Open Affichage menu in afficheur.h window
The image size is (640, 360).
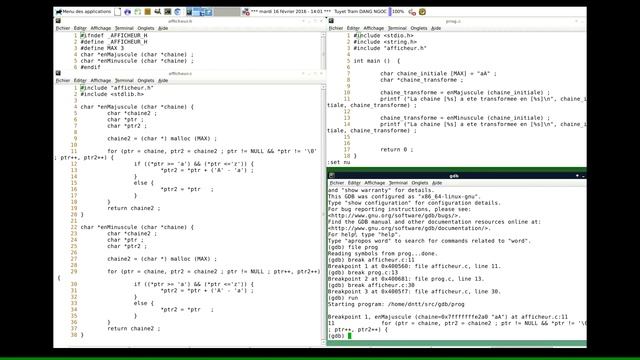coord(101,28)
